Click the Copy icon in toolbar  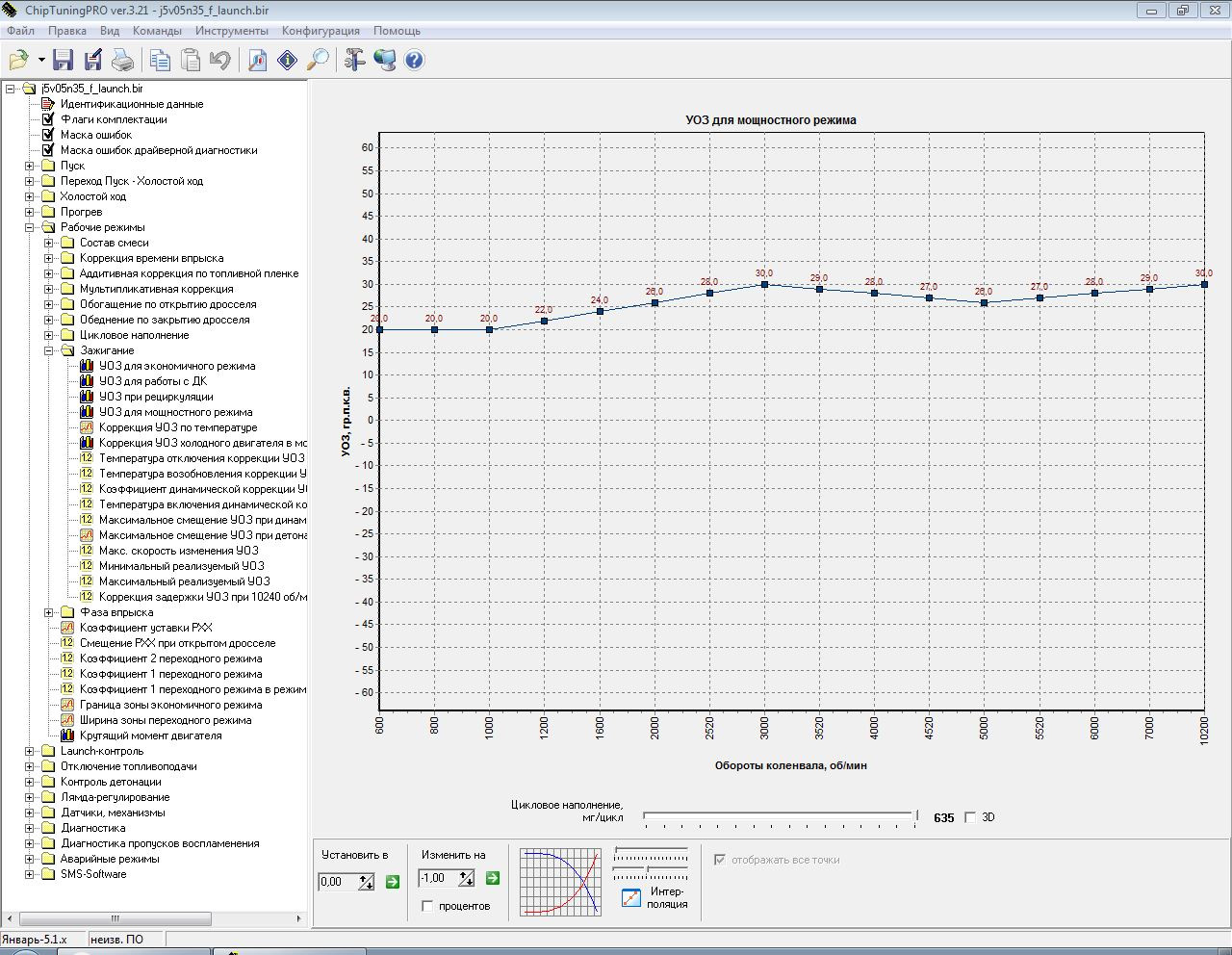pyautogui.click(x=161, y=61)
